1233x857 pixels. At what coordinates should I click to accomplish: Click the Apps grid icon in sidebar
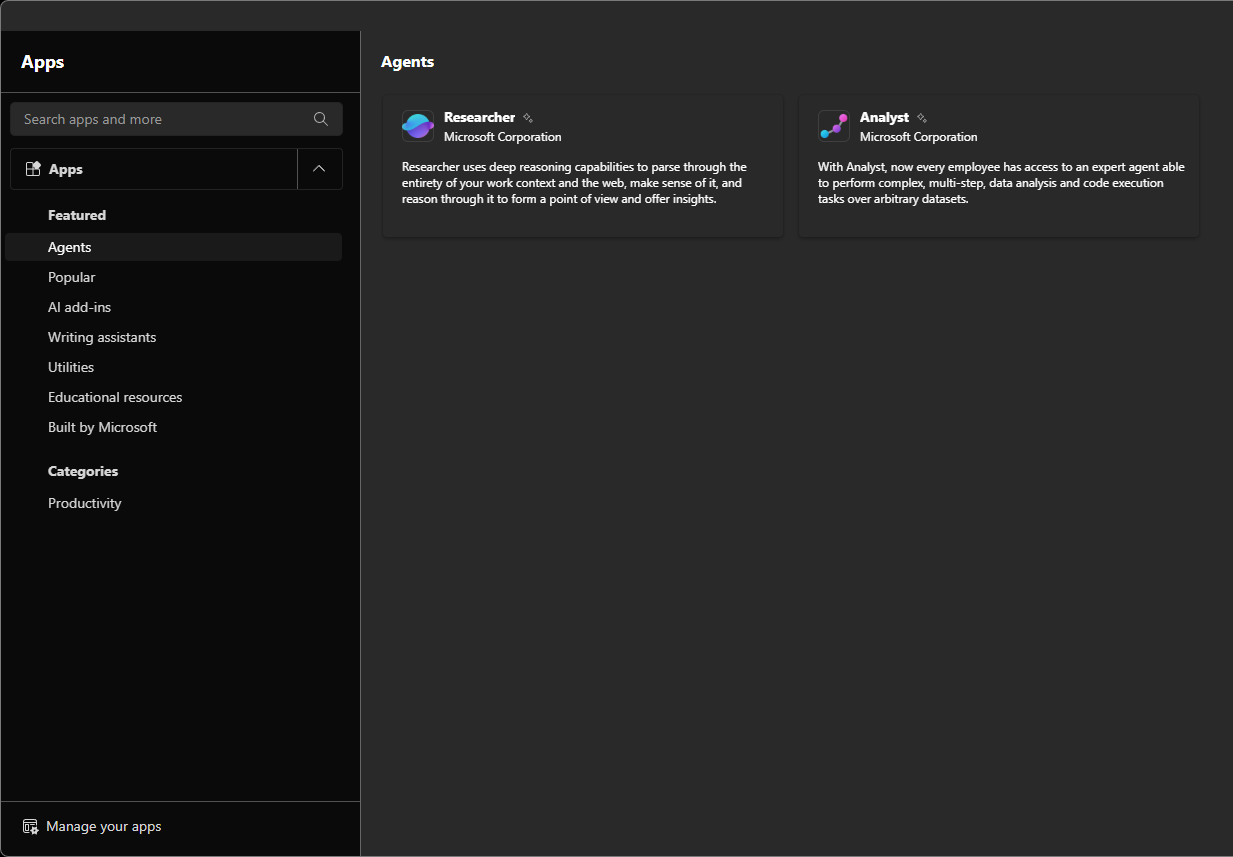point(33,169)
